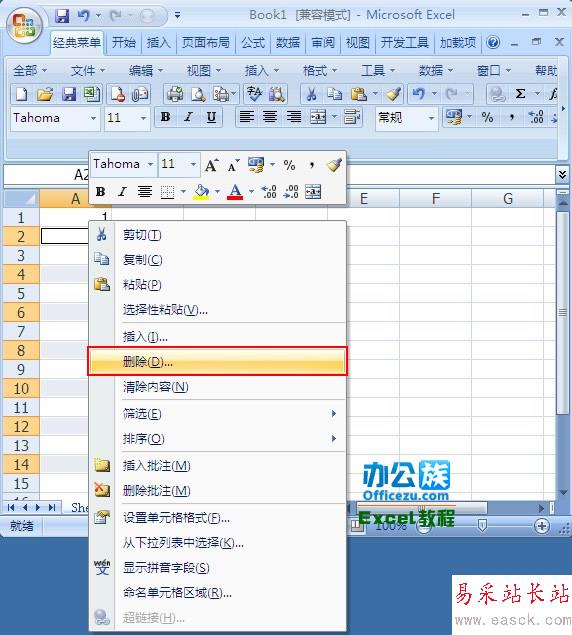Open the 格式 classic menu
This screenshot has height=635, width=572.
[x=320, y=71]
